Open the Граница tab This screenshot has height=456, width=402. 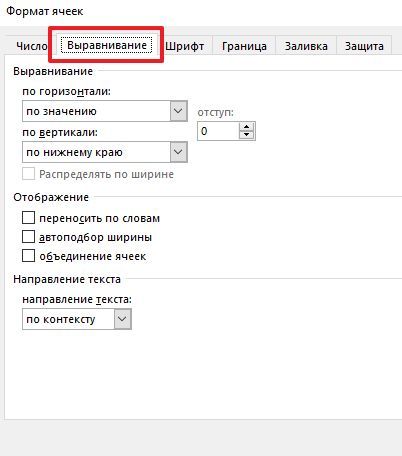coord(244,46)
